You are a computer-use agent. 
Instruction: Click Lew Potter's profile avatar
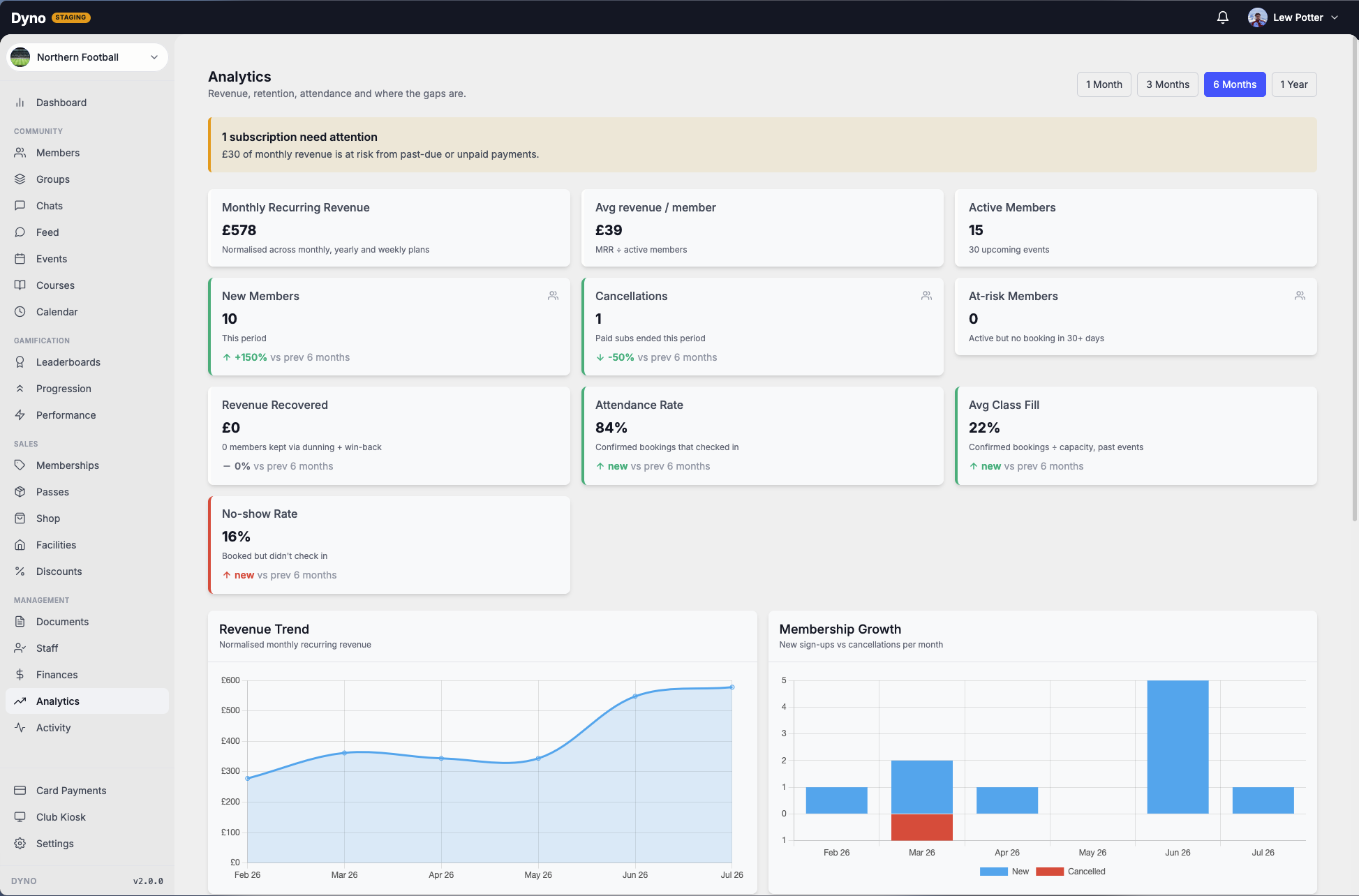1257,17
